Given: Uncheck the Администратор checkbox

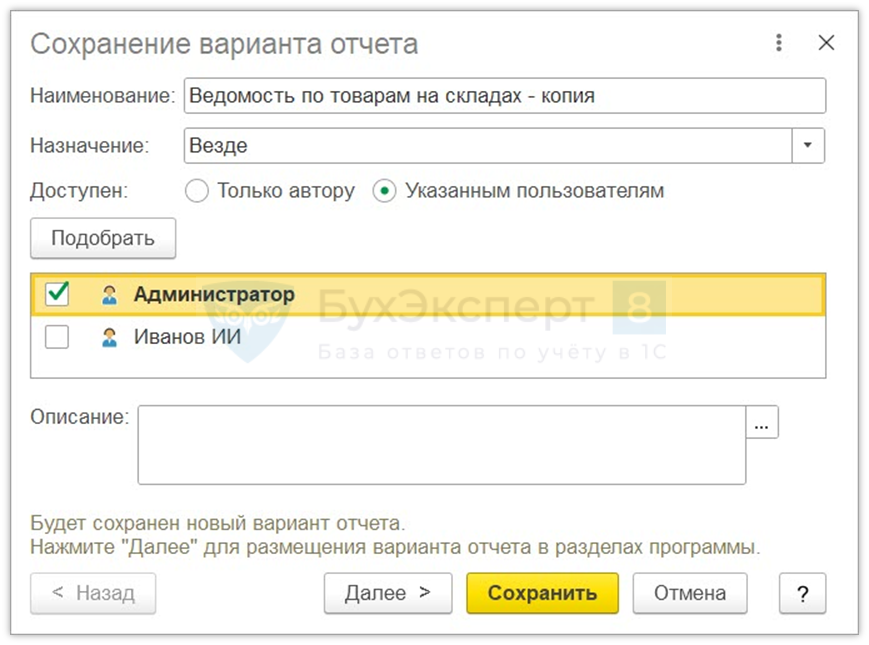Looking at the screenshot, I should coord(58,294).
